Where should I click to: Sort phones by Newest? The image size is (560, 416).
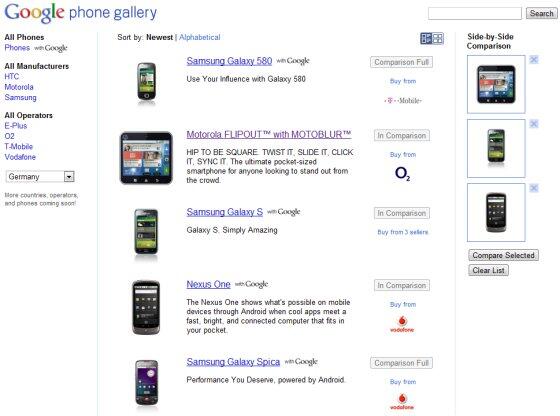pos(159,37)
